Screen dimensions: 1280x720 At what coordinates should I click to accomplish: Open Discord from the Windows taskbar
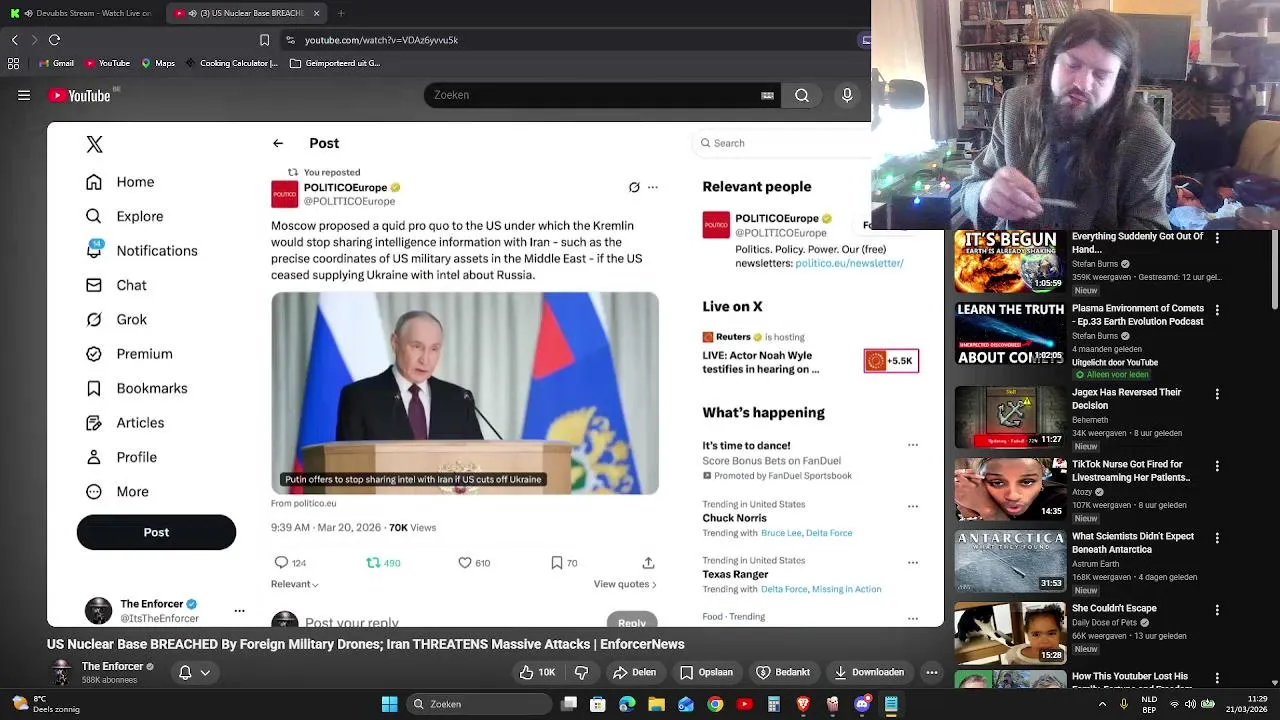click(x=862, y=704)
